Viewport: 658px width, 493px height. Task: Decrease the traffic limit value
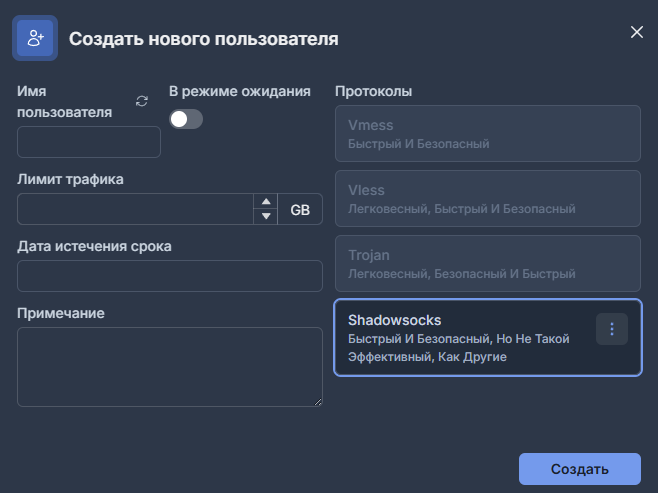pos(266,216)
